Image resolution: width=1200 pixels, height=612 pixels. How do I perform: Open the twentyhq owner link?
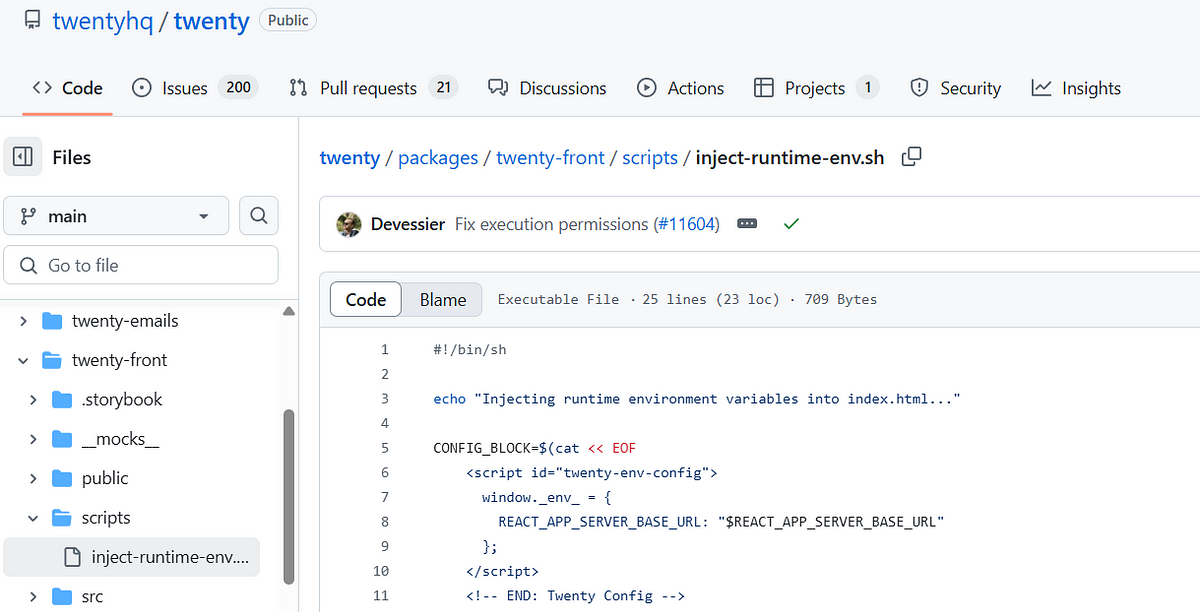103,21
